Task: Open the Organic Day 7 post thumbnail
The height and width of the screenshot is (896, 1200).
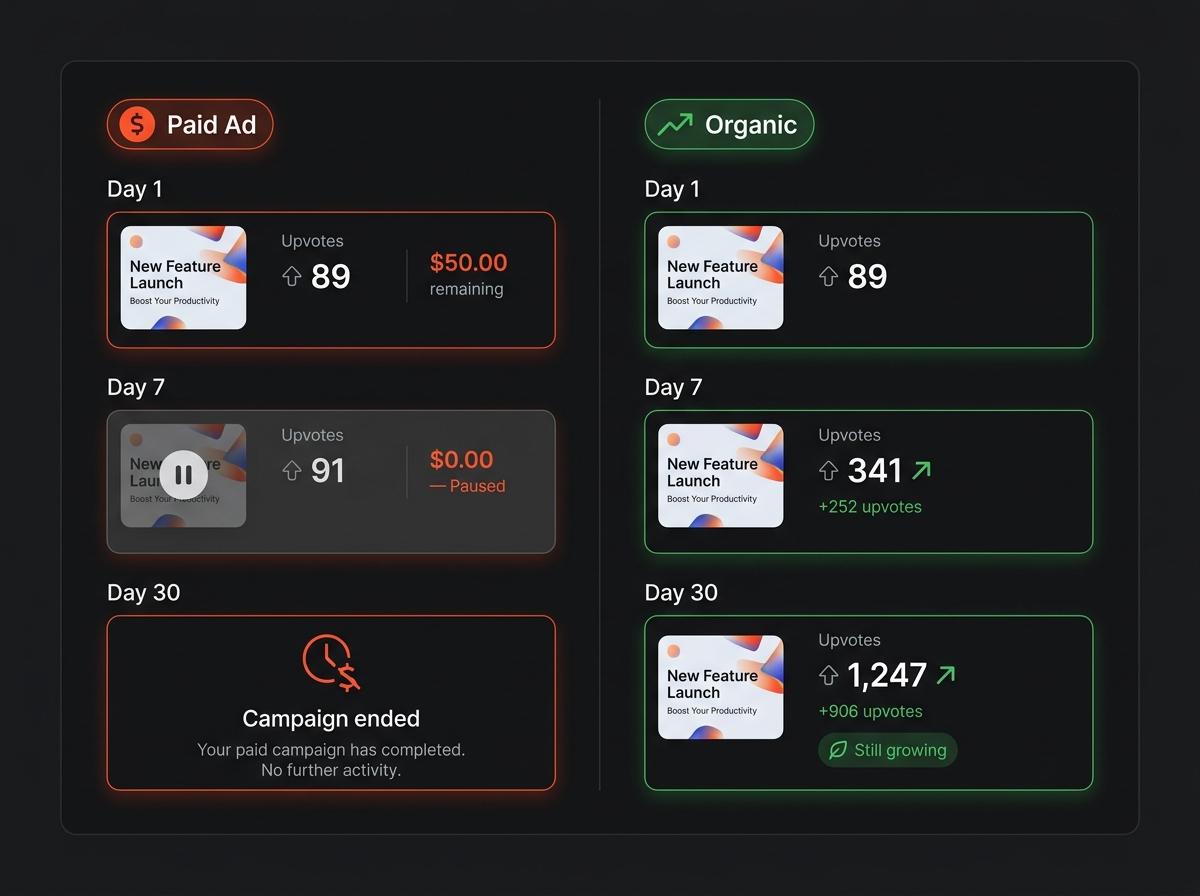Action: 721,476
